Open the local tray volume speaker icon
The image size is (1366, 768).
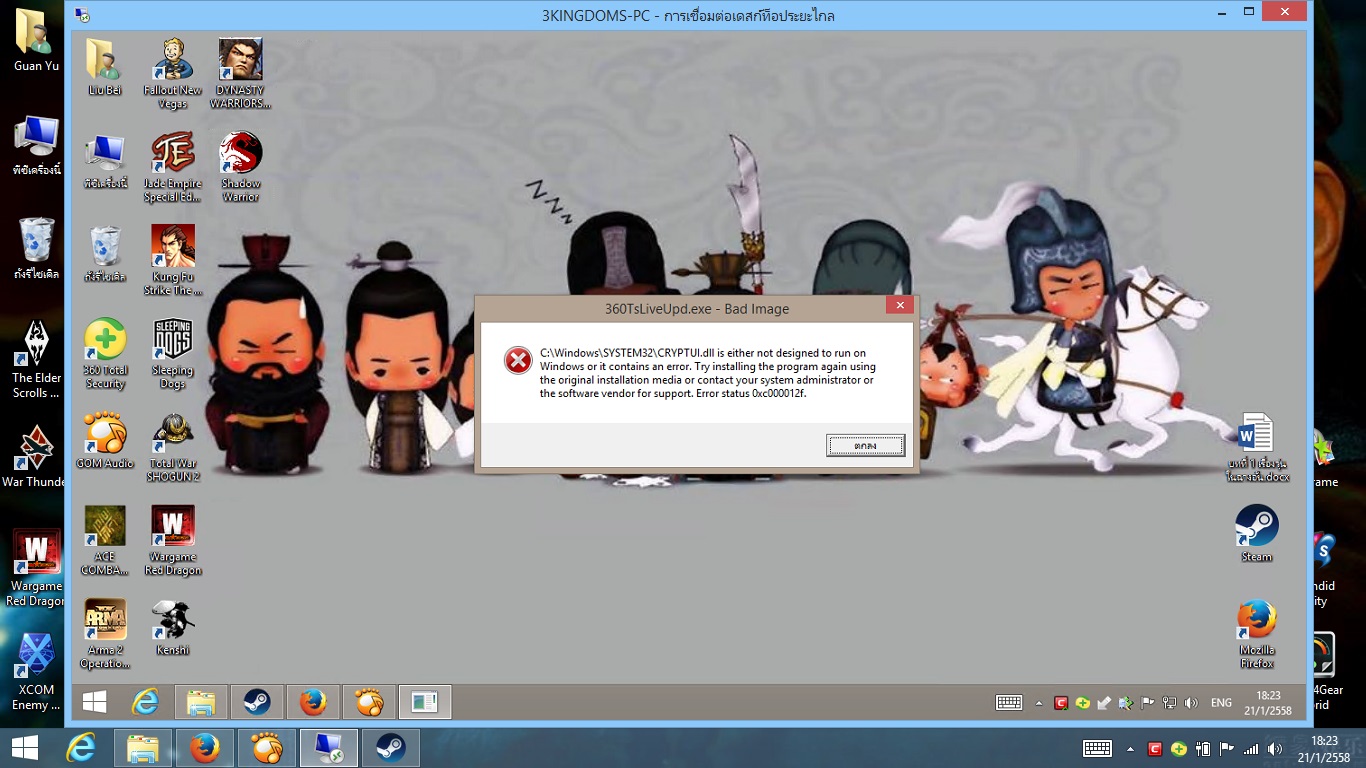1275,749
